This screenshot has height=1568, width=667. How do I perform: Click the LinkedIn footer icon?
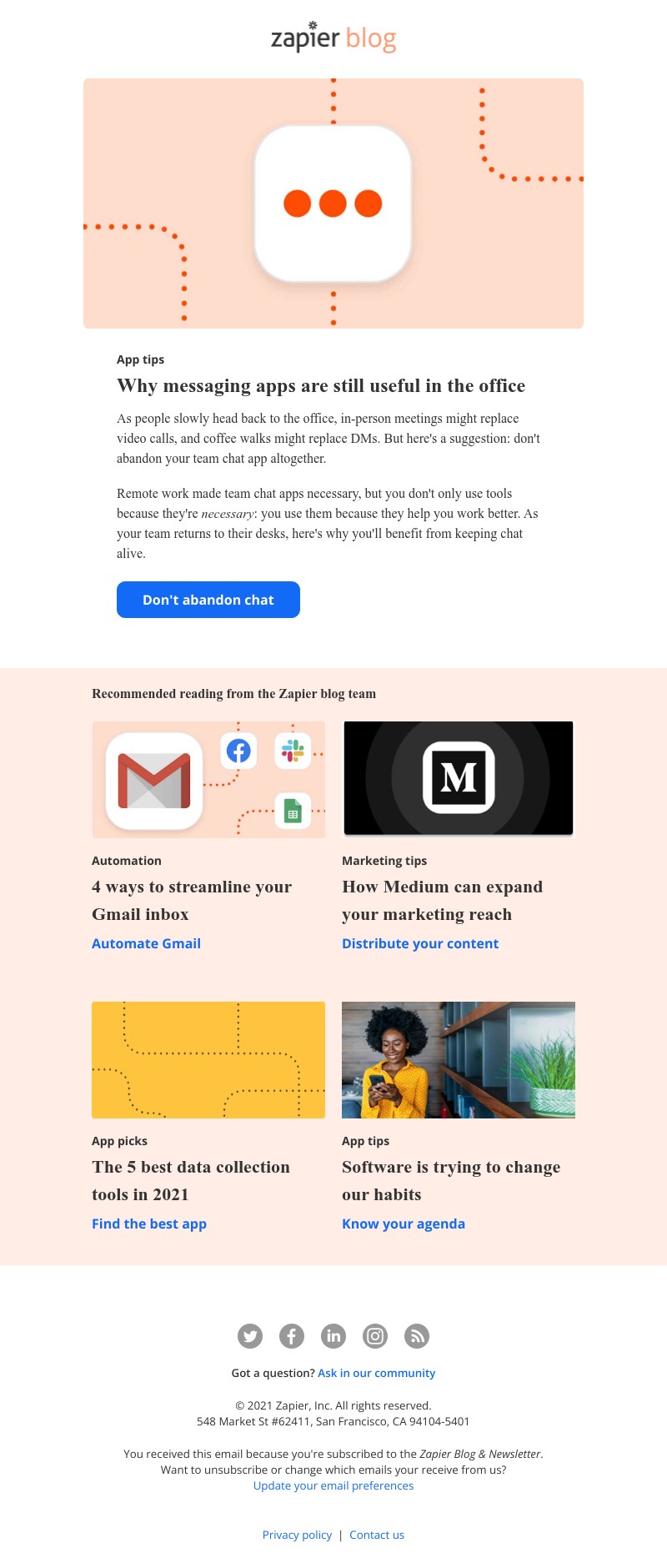(333, 1336)
